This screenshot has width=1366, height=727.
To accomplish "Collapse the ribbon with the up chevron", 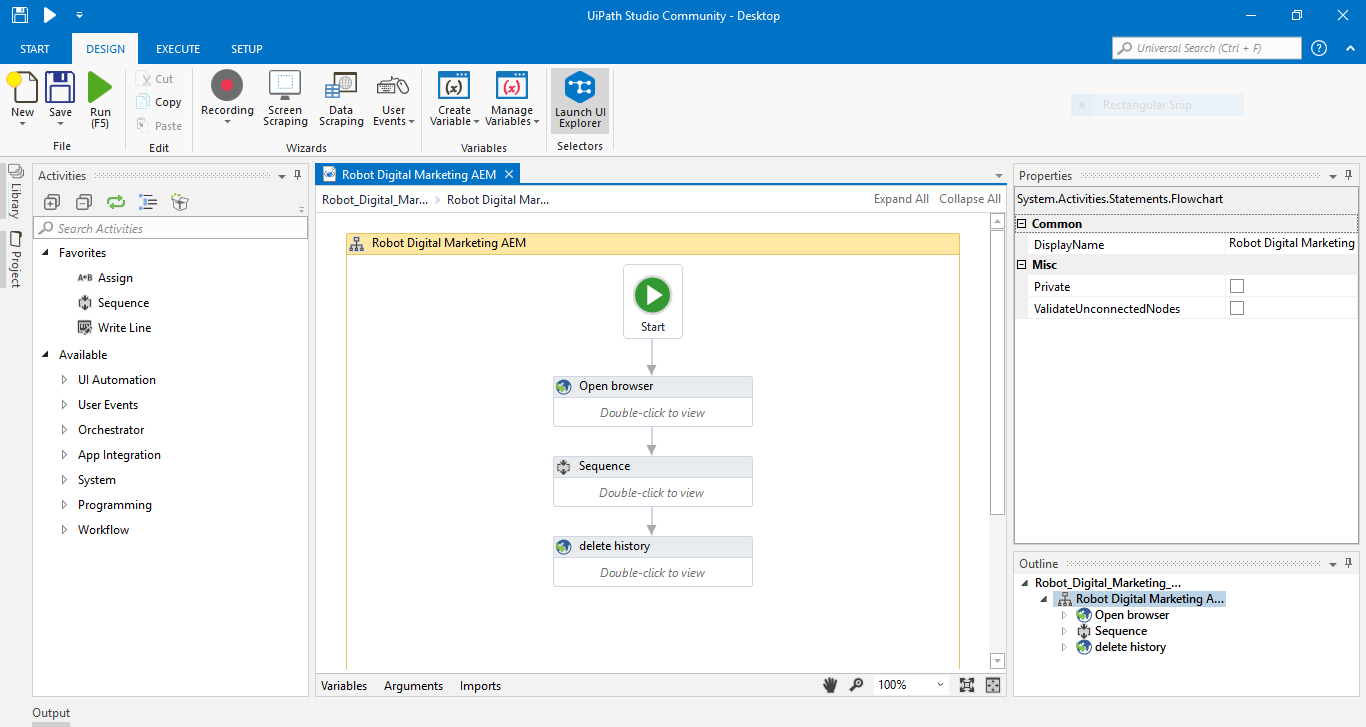I will point(1348,48).
